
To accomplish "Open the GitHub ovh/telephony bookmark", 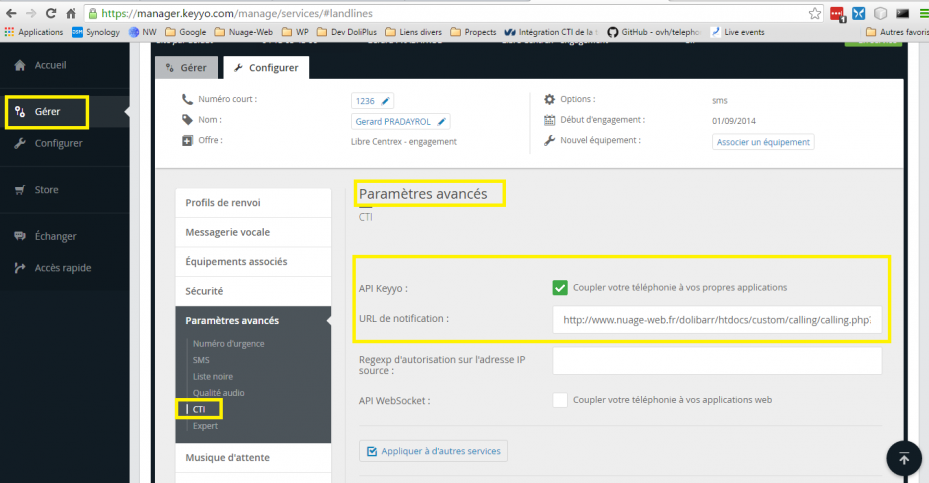I will pos(654,32).
